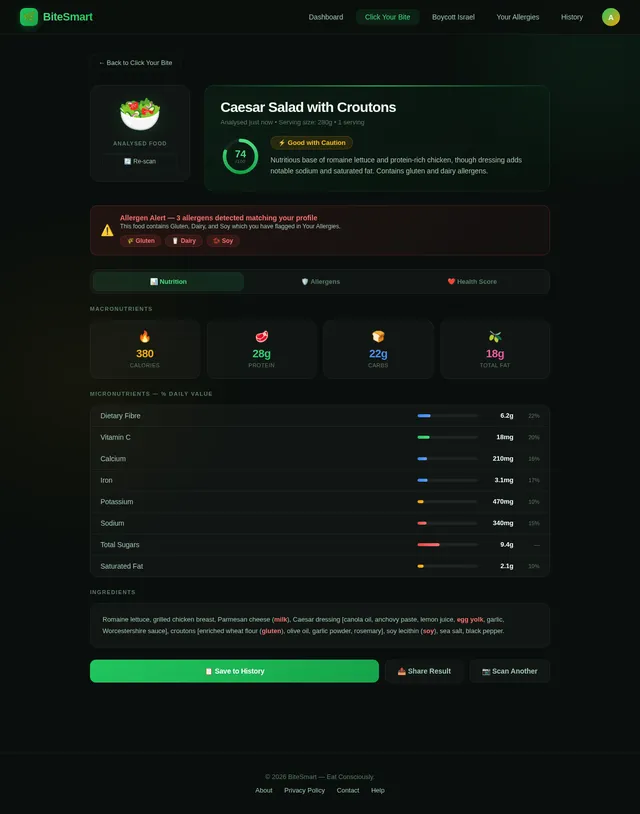Go back to Click Your Bite
The height and width of the screenshot is (814, 640).
pyautogui.click(x=135, y=63)
